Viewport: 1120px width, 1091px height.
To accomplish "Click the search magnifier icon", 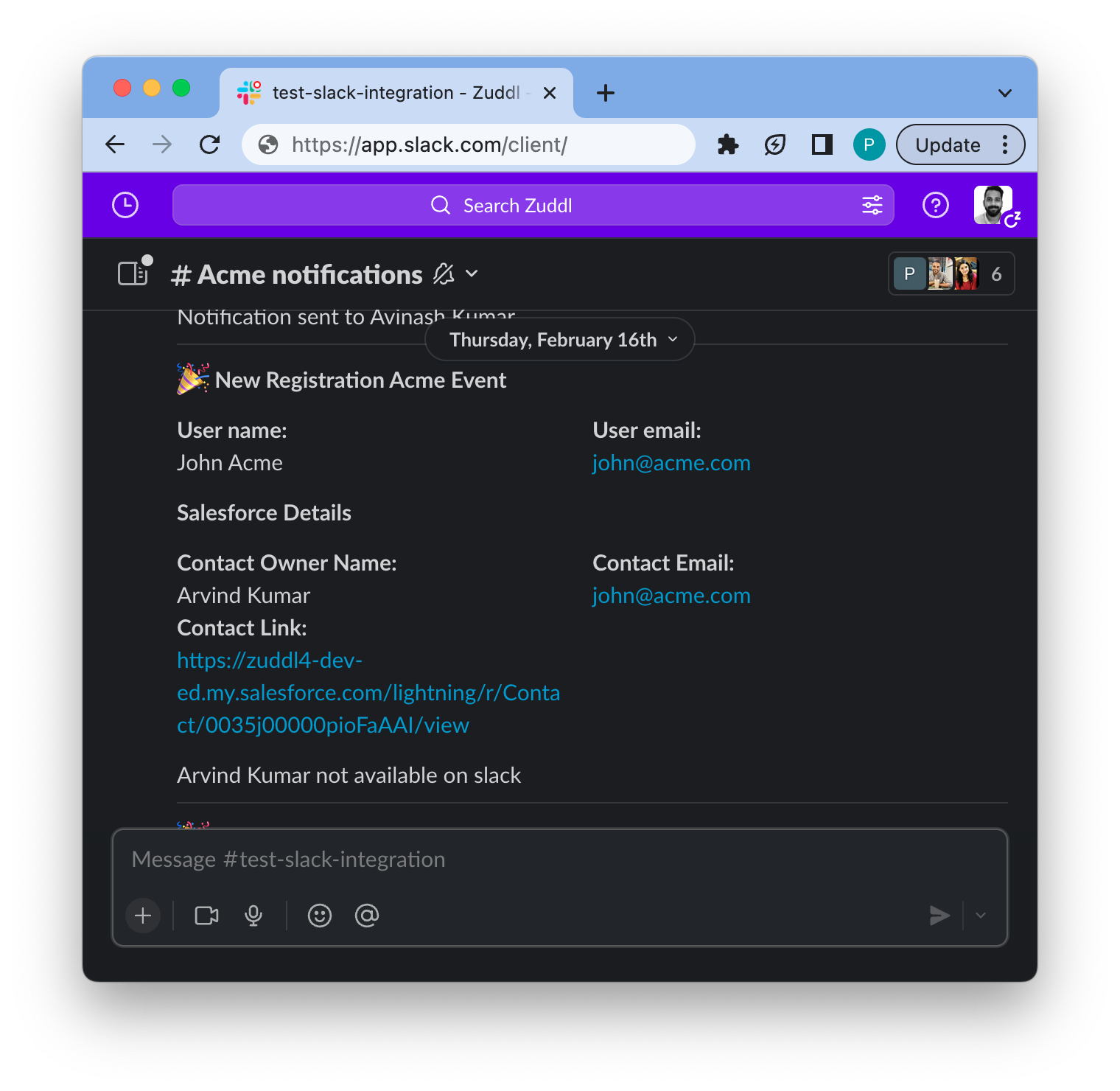I will pyautogui.click(x=441, y=205).
